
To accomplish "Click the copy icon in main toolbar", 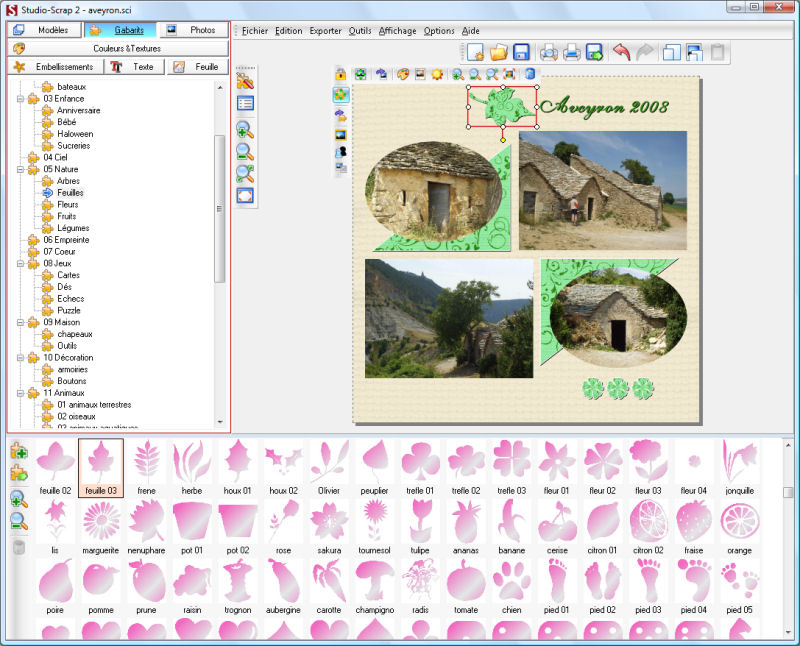I will [x=671, y=52].
